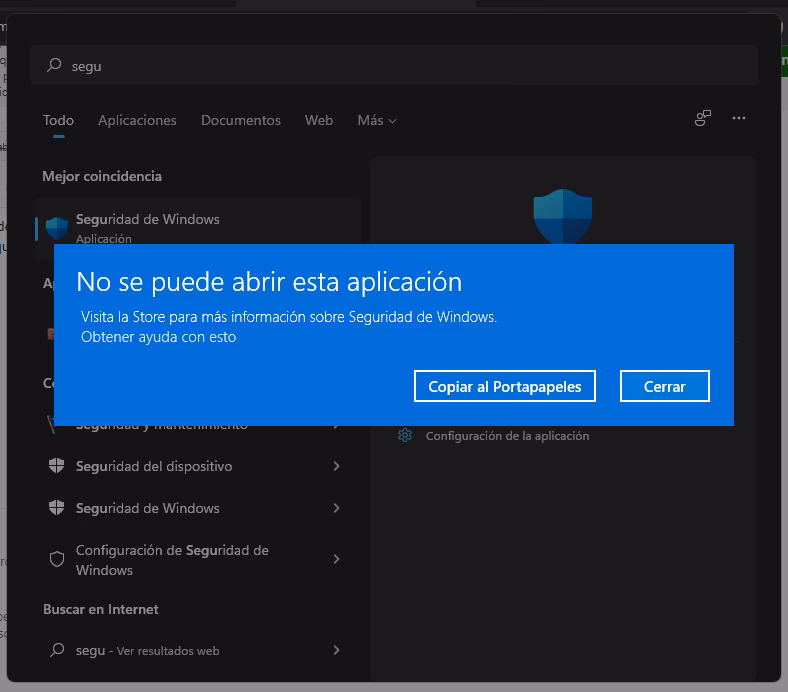Image resolution: width=788 pixels, height=692 pixels.
Task: Click the blue shield icon of best match
Action: pos(57,229)
